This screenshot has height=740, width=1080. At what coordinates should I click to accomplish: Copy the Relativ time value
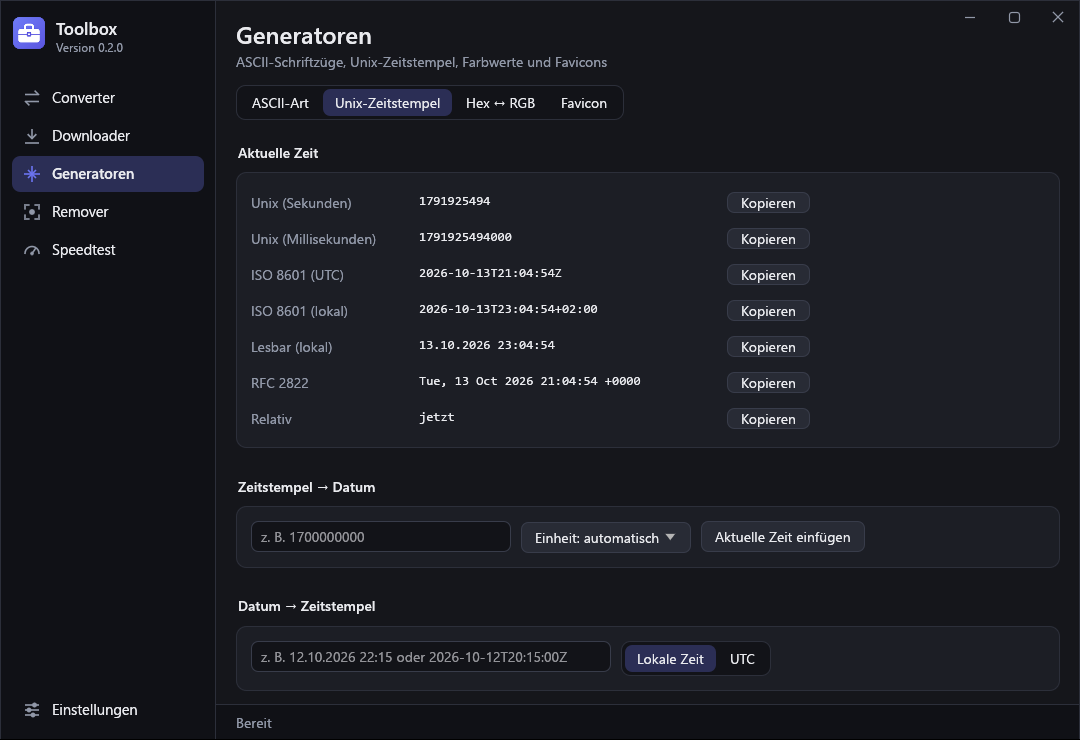pyautogui.click(x=768, y=419)
